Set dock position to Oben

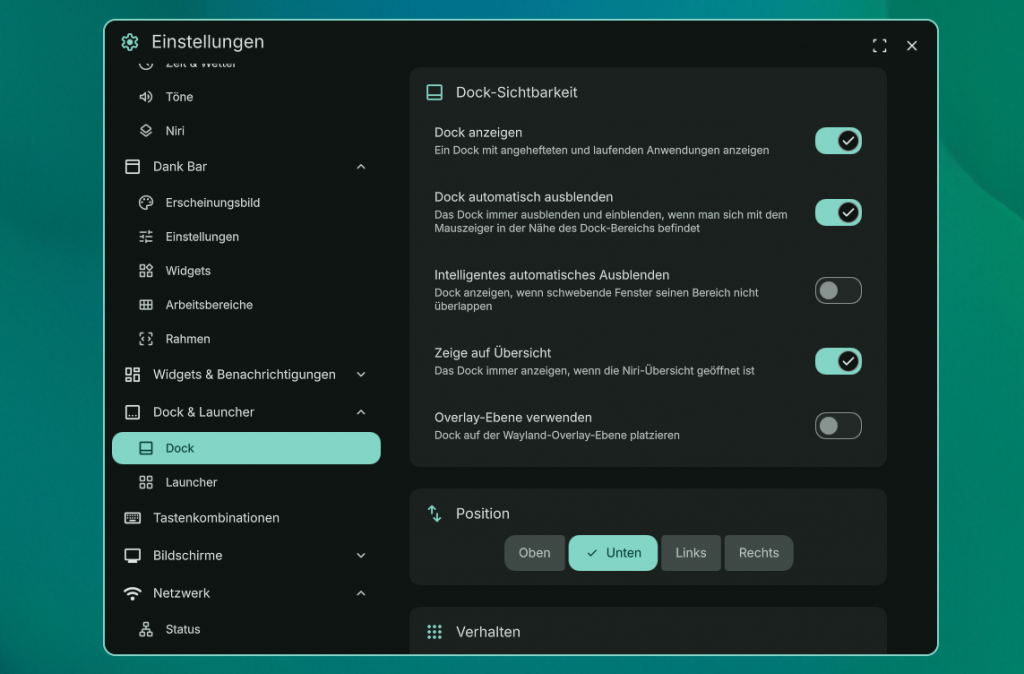534,553
